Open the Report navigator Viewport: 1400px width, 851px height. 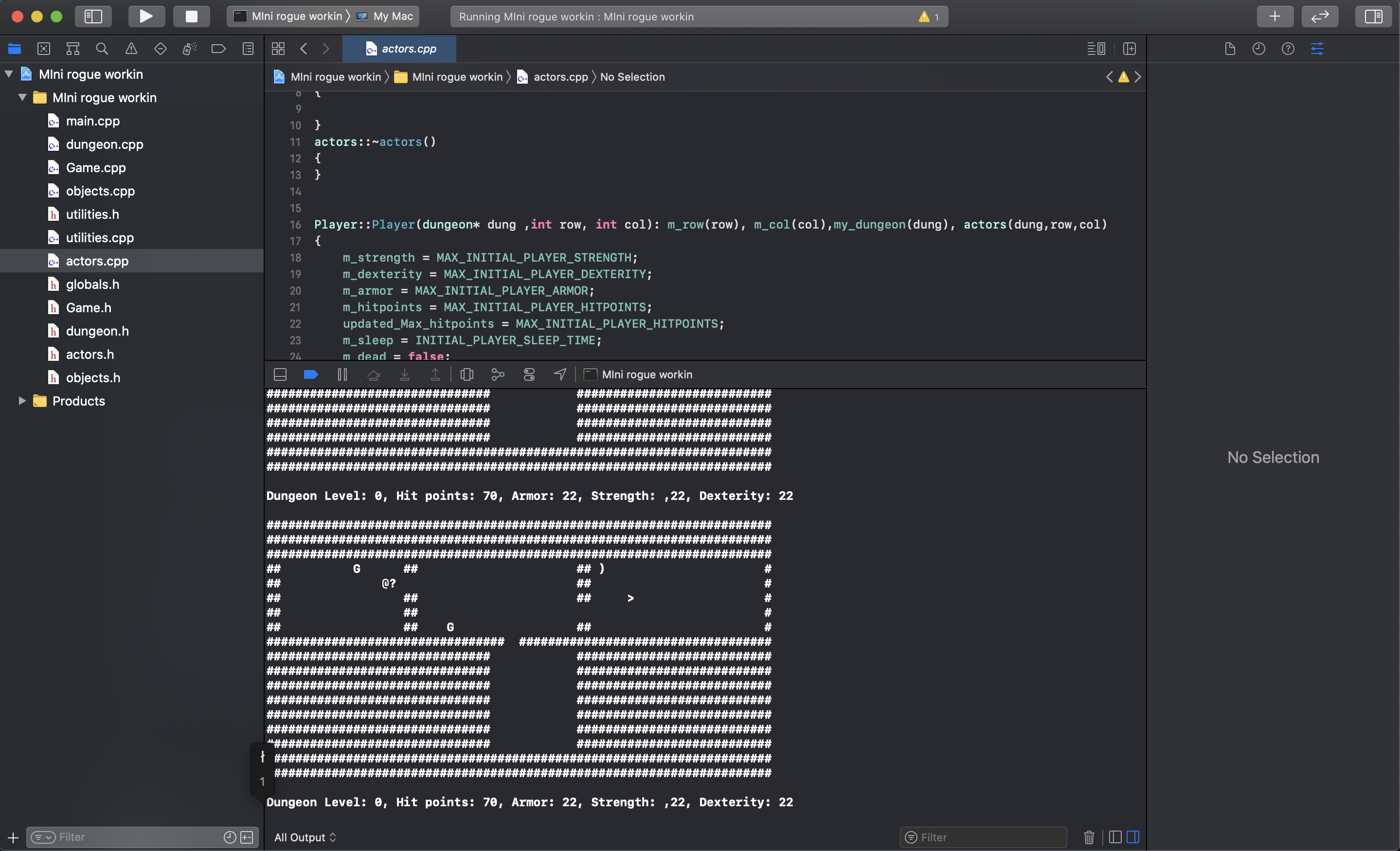coord(248,49)
